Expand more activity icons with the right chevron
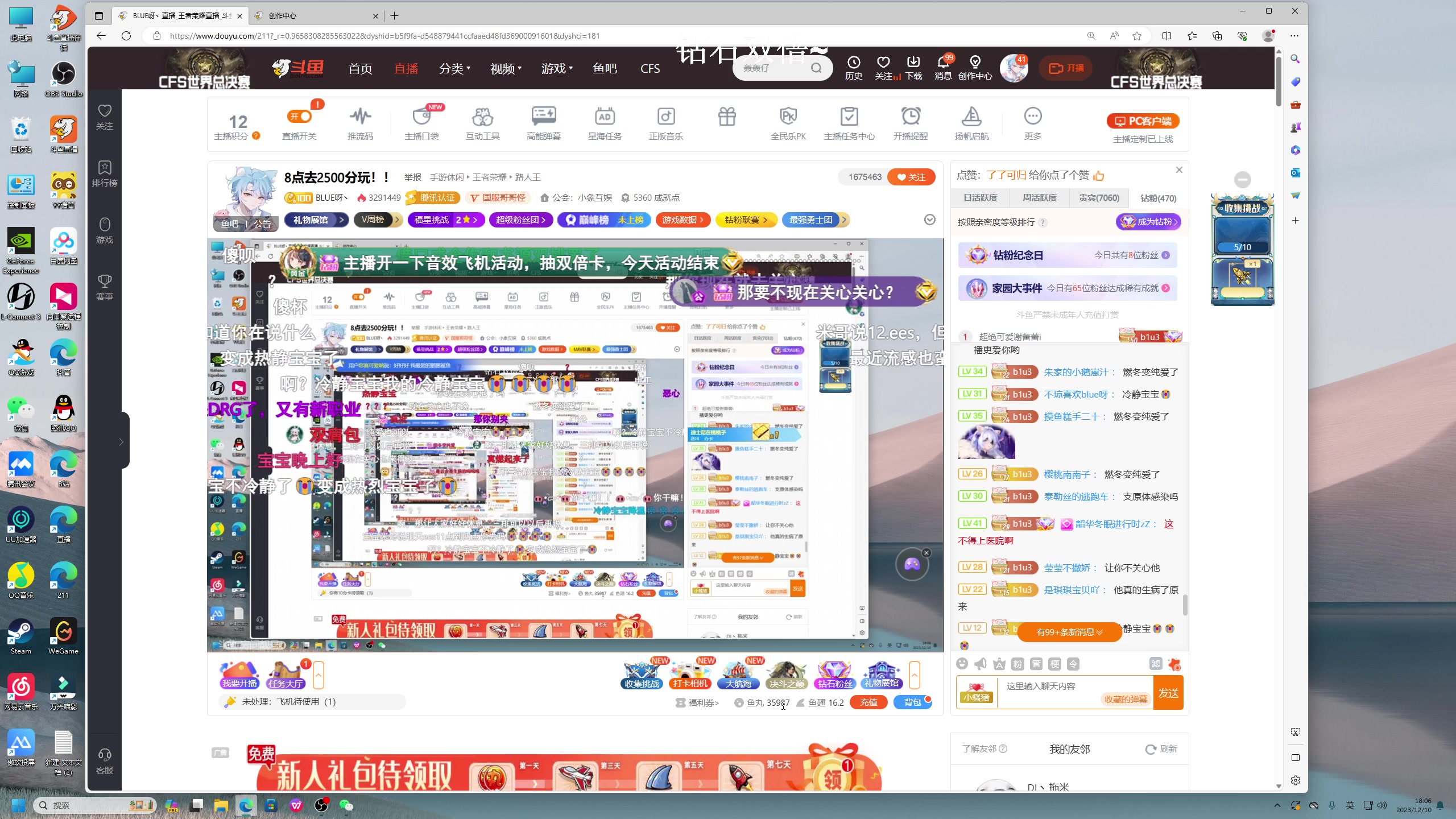 tap(915, 676)
